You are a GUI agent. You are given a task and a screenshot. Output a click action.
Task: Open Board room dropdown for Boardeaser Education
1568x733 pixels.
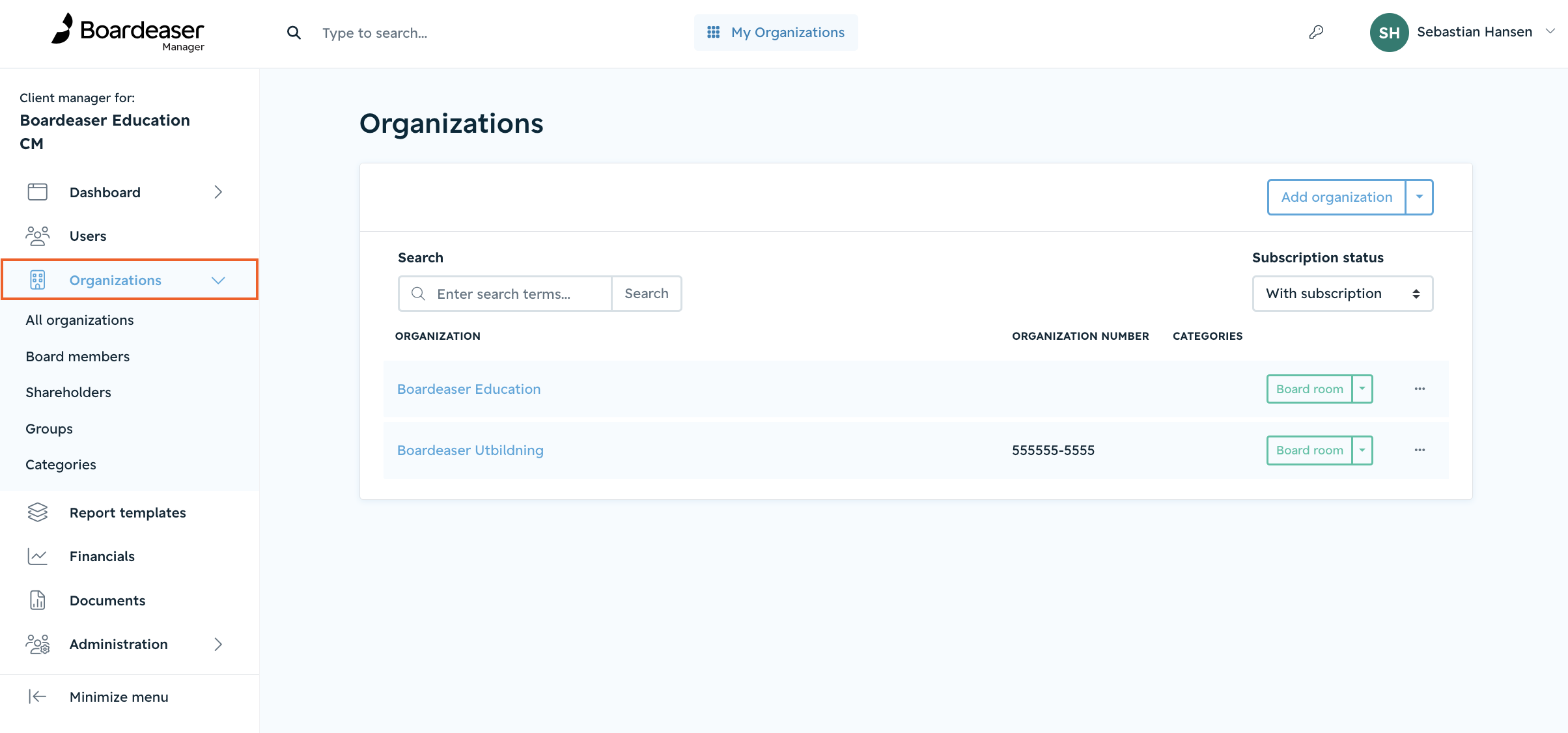pyautogui.click(x=1362, y=389)
